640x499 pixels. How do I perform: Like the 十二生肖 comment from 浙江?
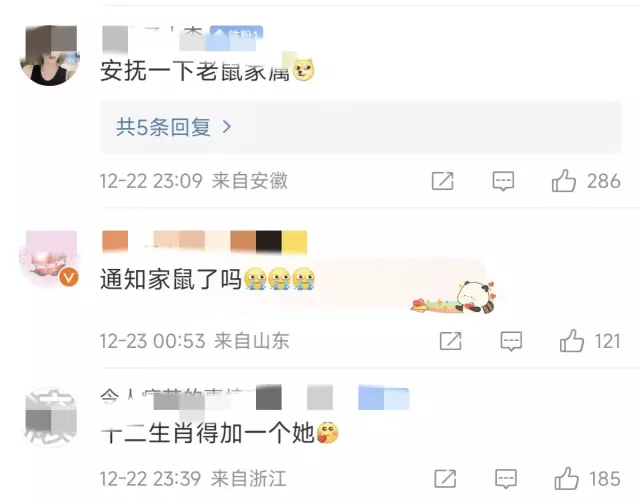pos(567,478)
